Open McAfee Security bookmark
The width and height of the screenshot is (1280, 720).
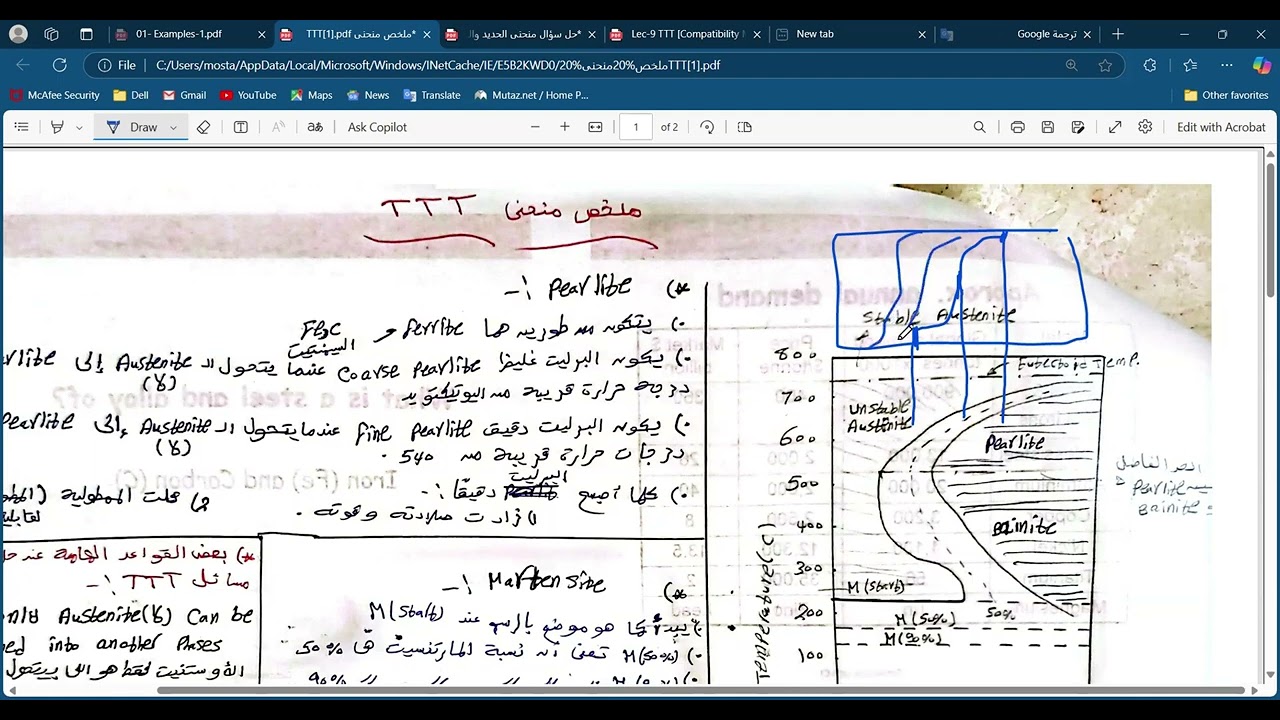click(x=55, y=95)
